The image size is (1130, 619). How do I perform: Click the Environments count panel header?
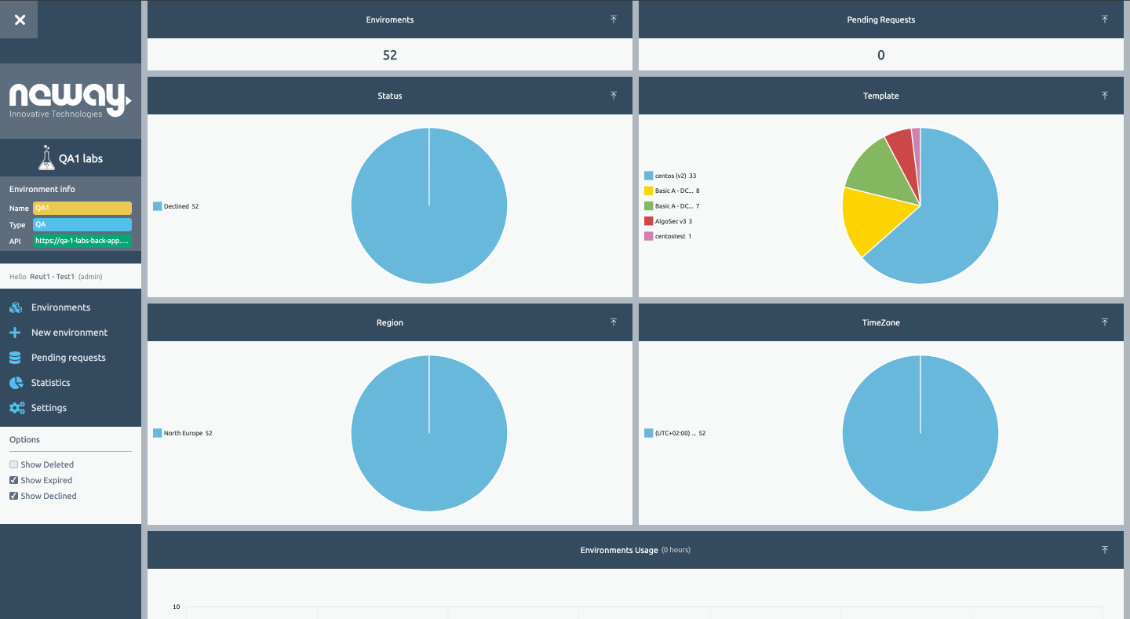pos(389,19)
